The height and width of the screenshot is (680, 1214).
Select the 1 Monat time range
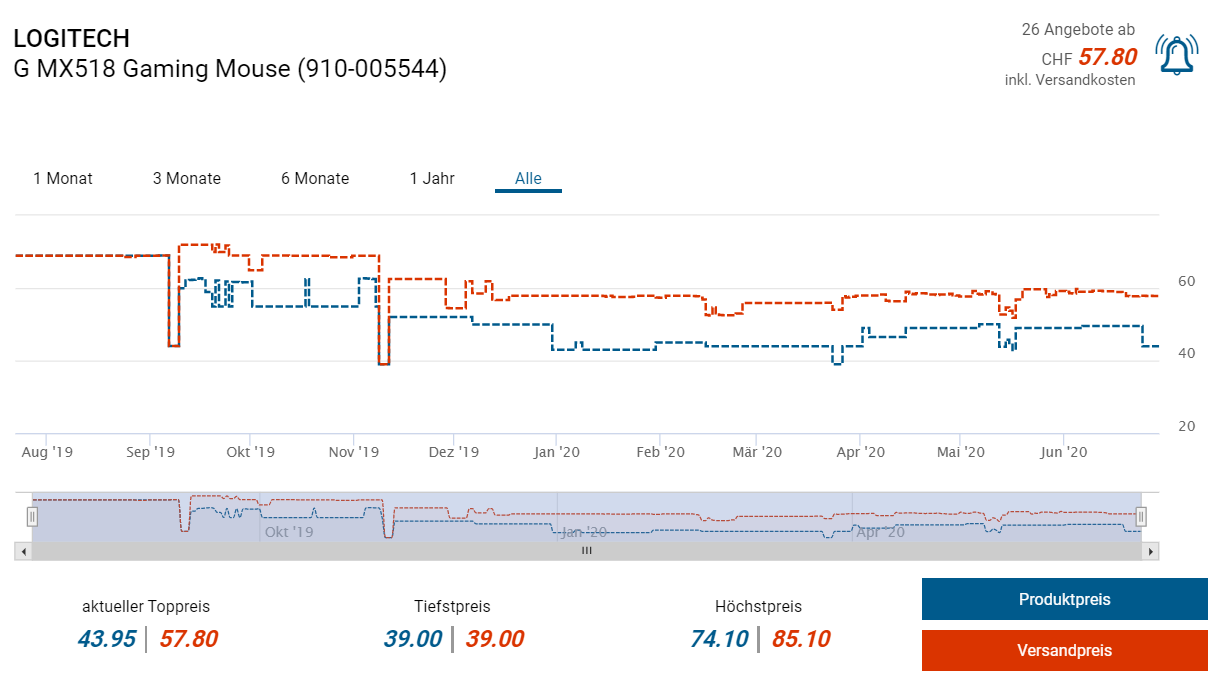(63, 179)
